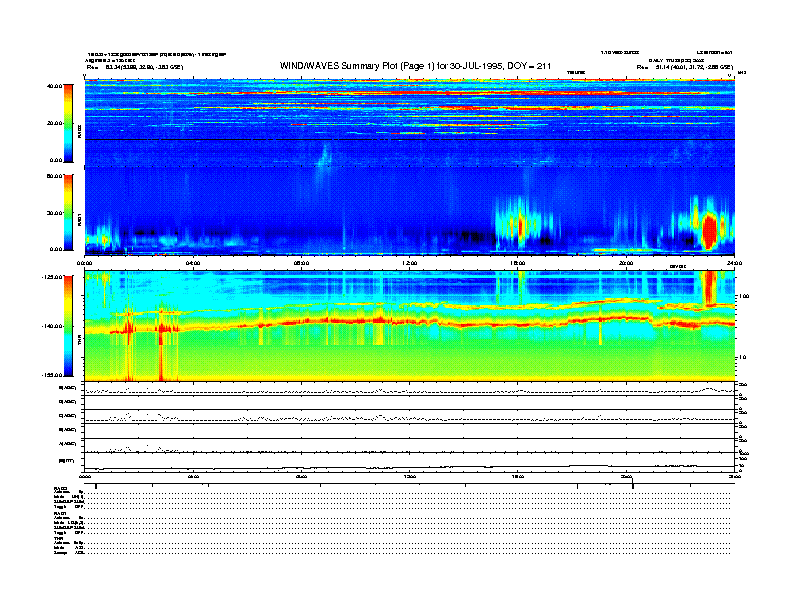Click the 10 label on TNR right axis

pyautogui.click(x=742, y=358)
